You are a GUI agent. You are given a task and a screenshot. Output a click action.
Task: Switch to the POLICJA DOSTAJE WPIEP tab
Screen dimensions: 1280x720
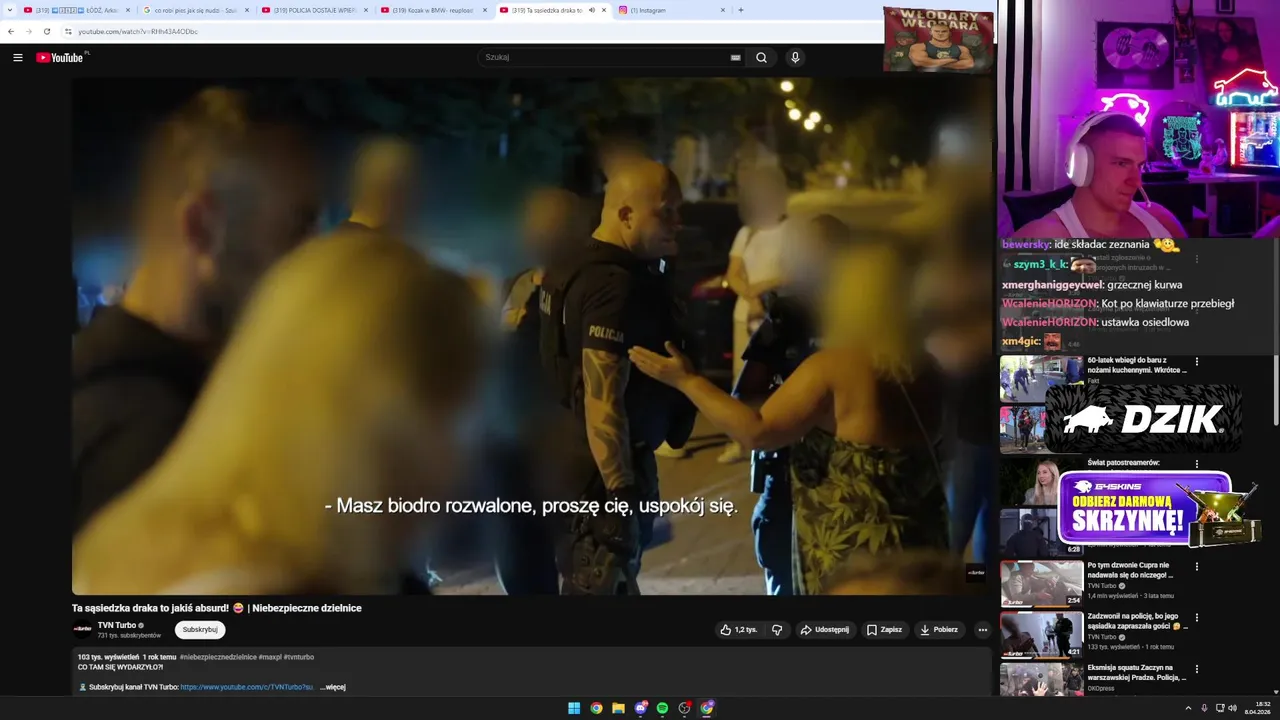pos(314,10)
